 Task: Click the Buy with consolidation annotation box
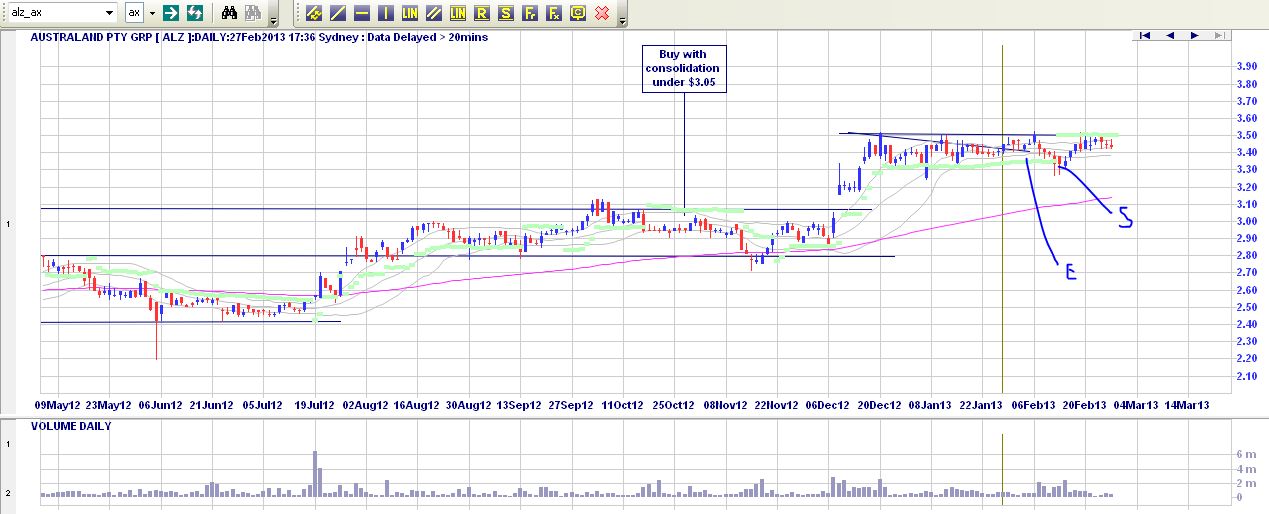pos(684,68)
